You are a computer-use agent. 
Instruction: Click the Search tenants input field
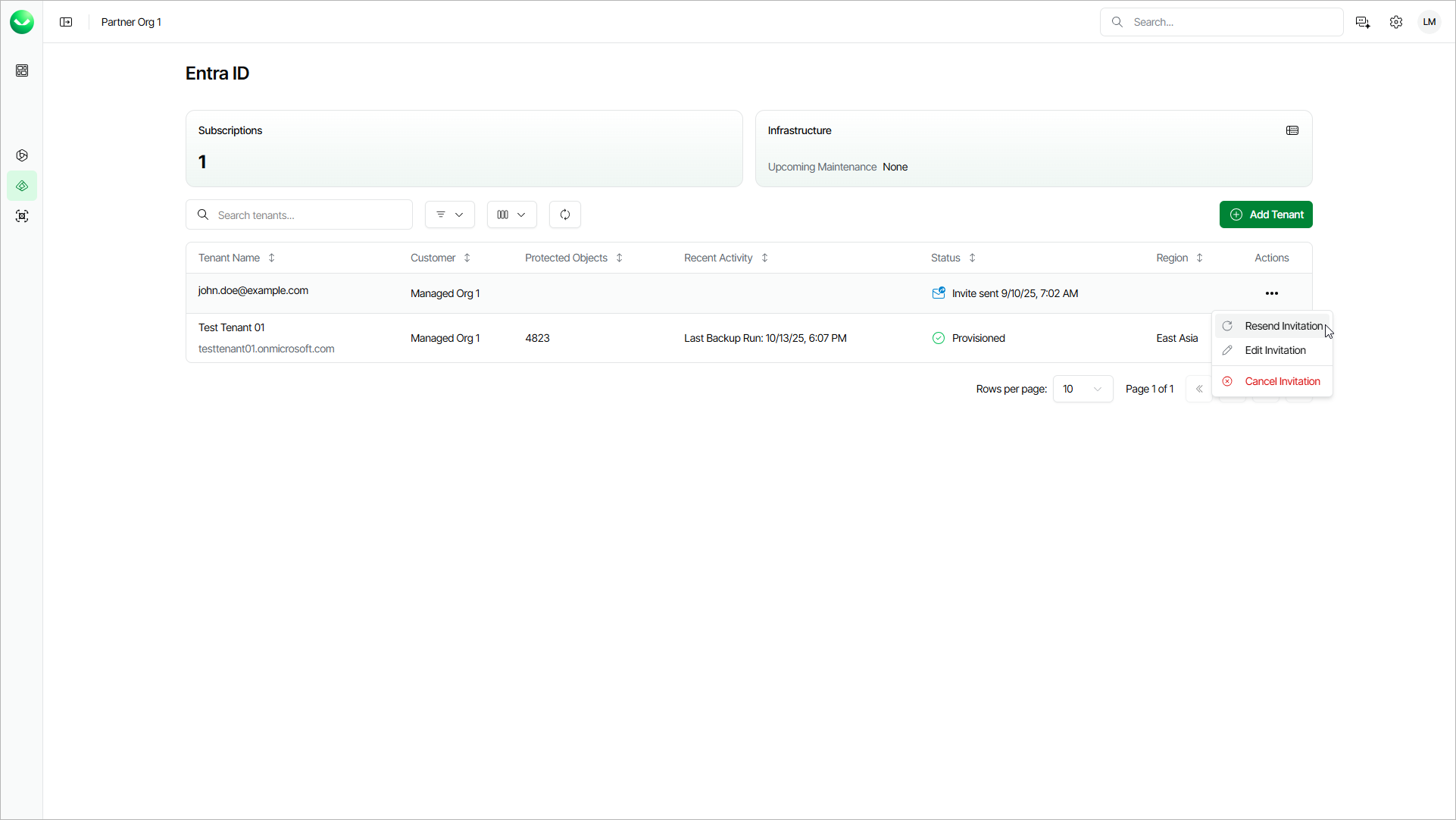coord(311,215)
